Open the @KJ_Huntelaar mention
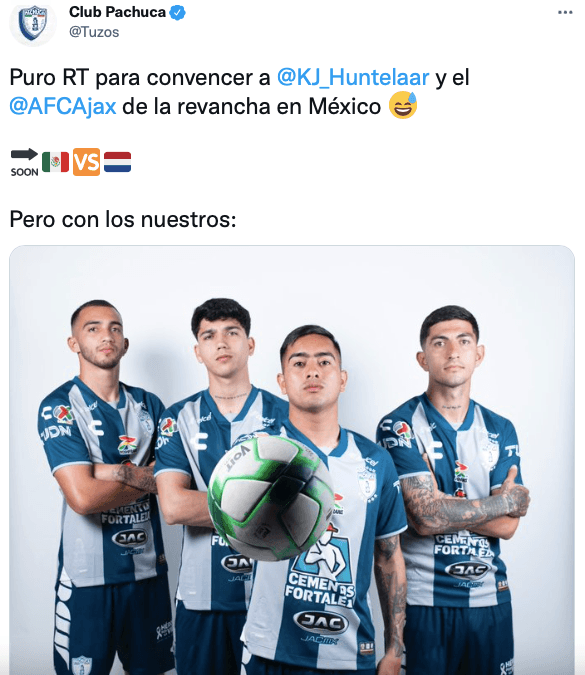This screenshot has width=585, height=675. [x=353, y=77]
